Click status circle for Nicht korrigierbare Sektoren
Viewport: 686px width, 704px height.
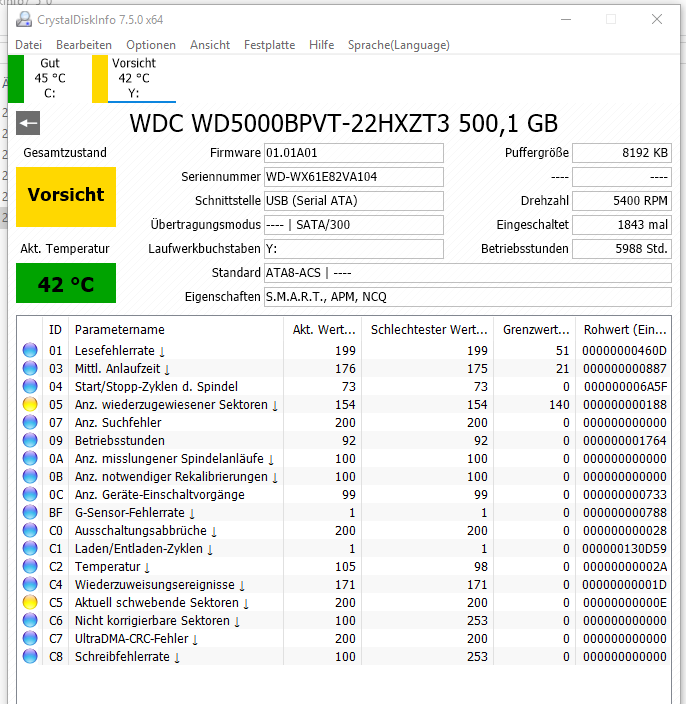click(x=30, y=620)
